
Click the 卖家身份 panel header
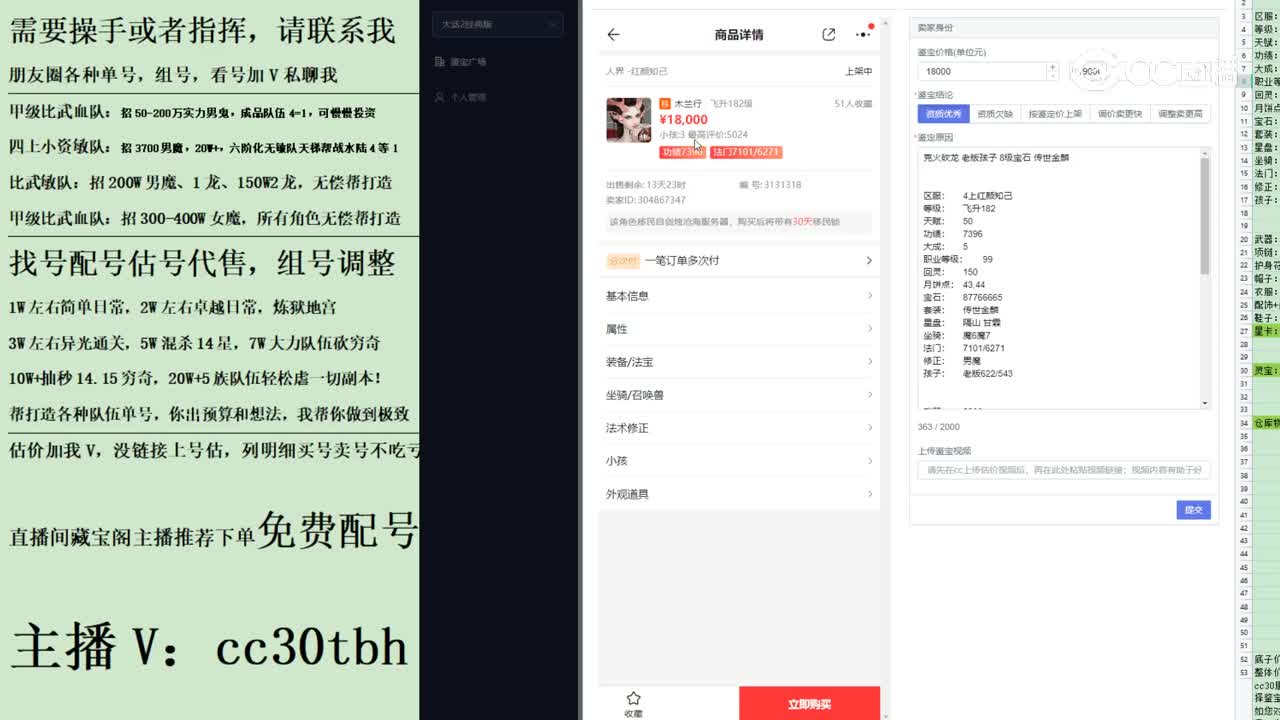1064,28
